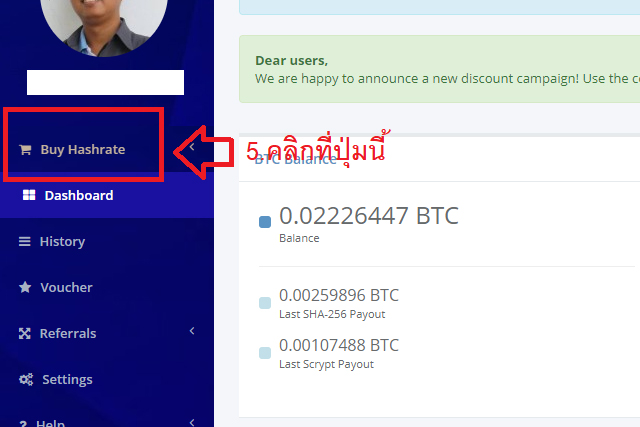640x427 pixels.
Task: Click the Dashboard grid icon
Action: coord(29,195)
